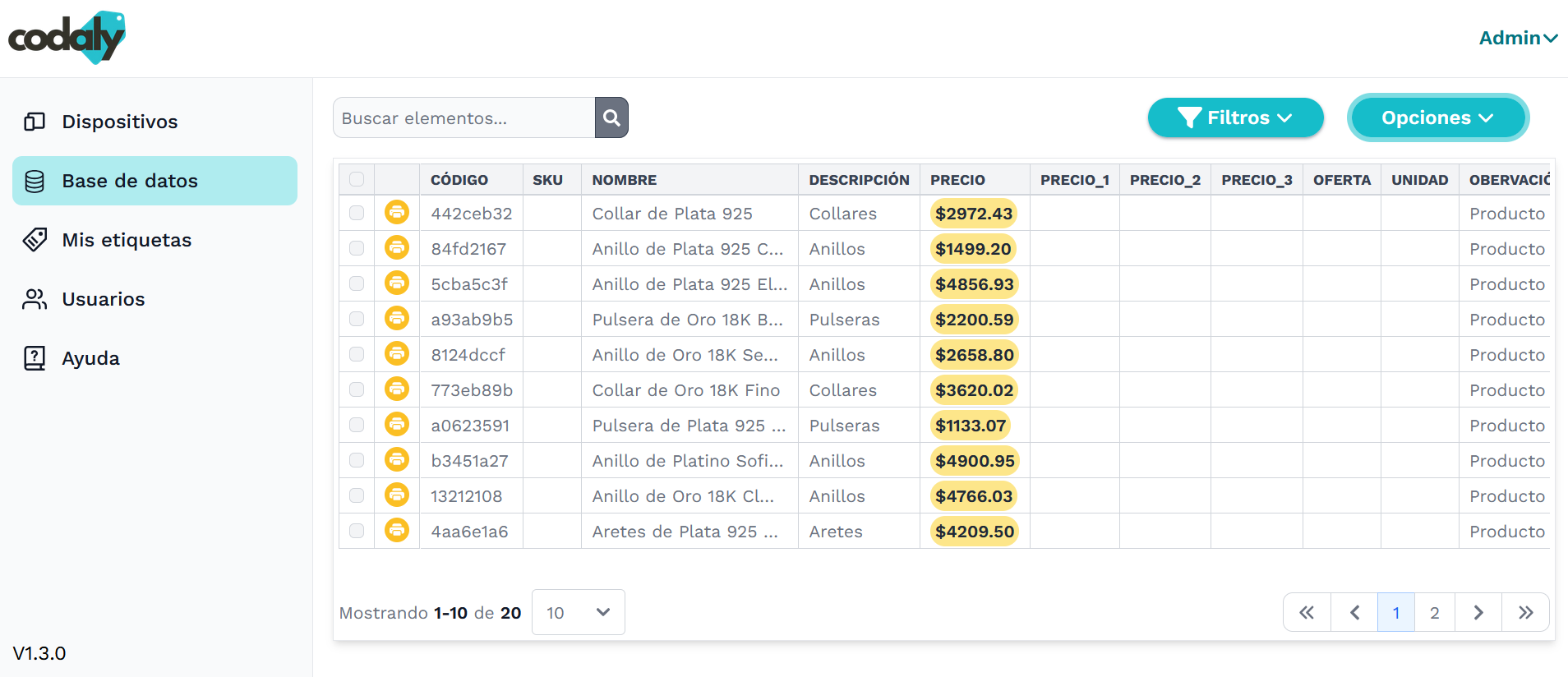
Task: Open the Opciones dropdown
Action: (x=1437, y=117)
